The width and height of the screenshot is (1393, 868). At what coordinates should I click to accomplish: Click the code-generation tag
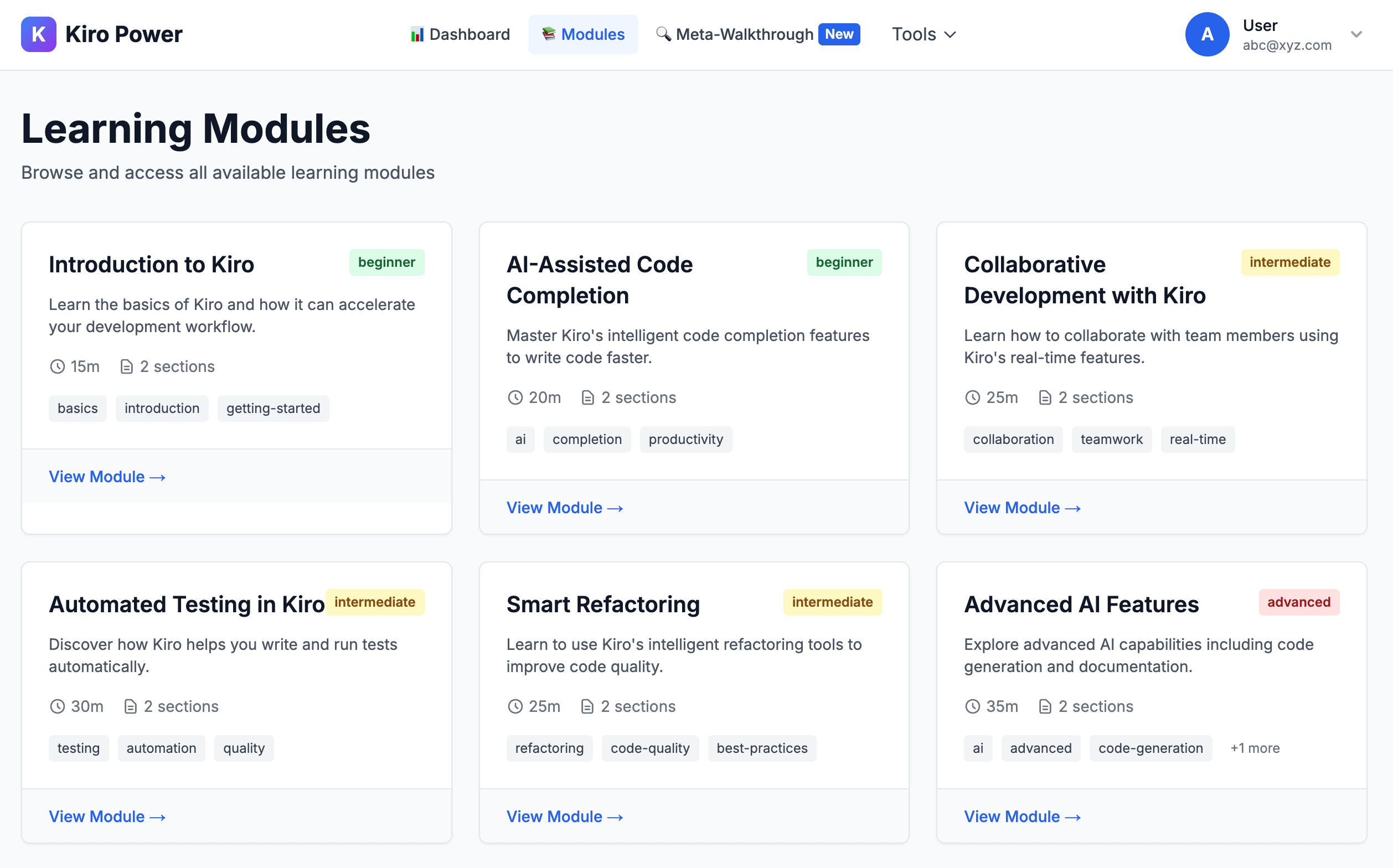(1150, 748)
